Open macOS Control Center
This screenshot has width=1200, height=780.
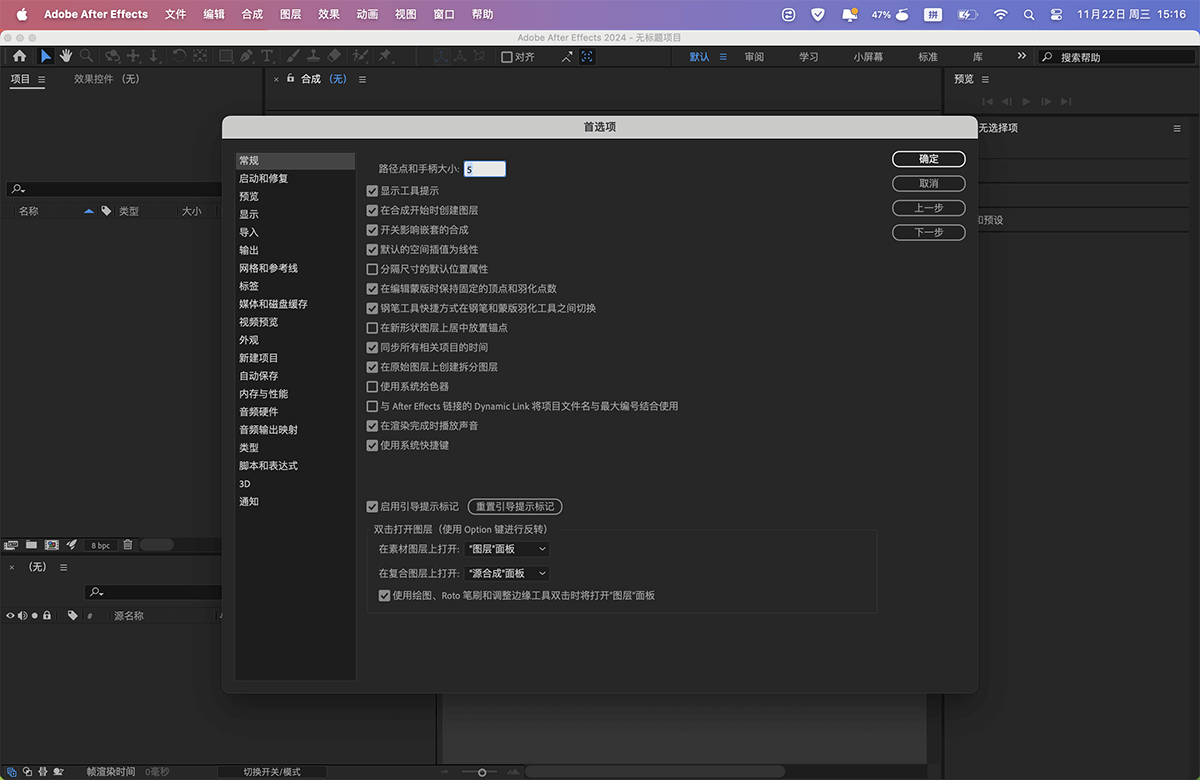tap(1056, 15)
